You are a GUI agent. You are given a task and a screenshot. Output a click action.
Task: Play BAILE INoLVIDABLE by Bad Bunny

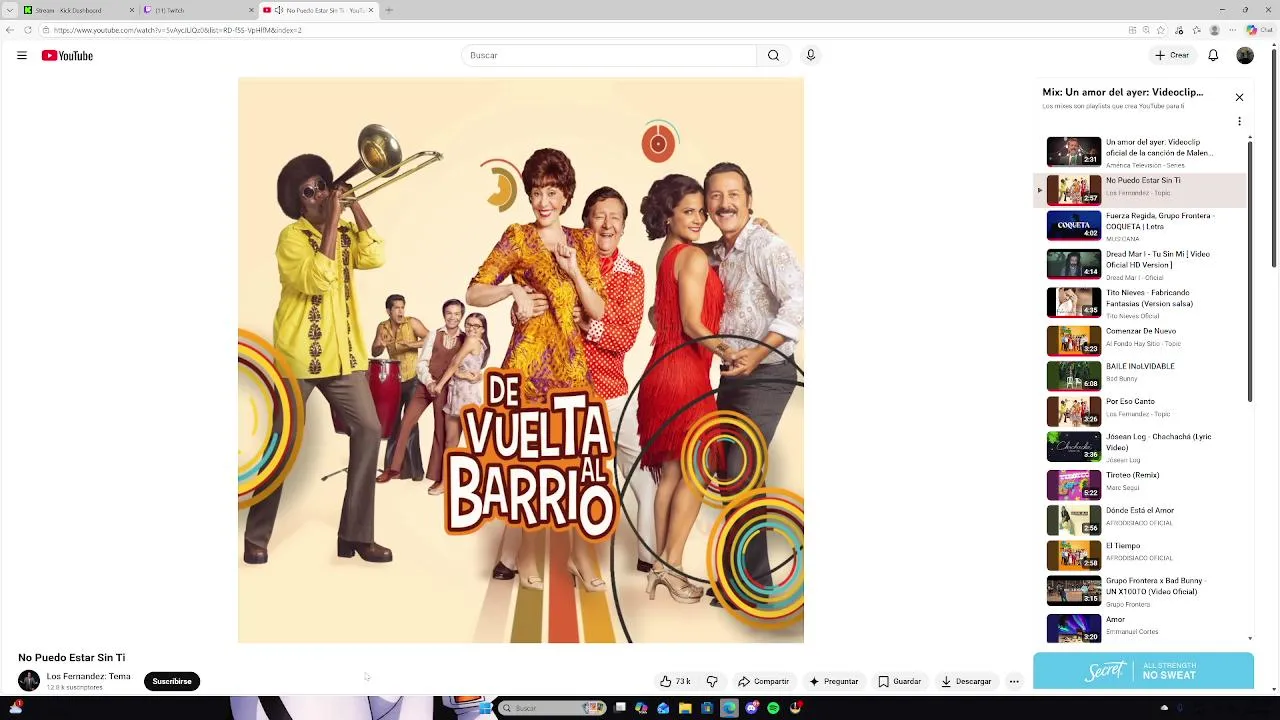[x=1140, y=375]
